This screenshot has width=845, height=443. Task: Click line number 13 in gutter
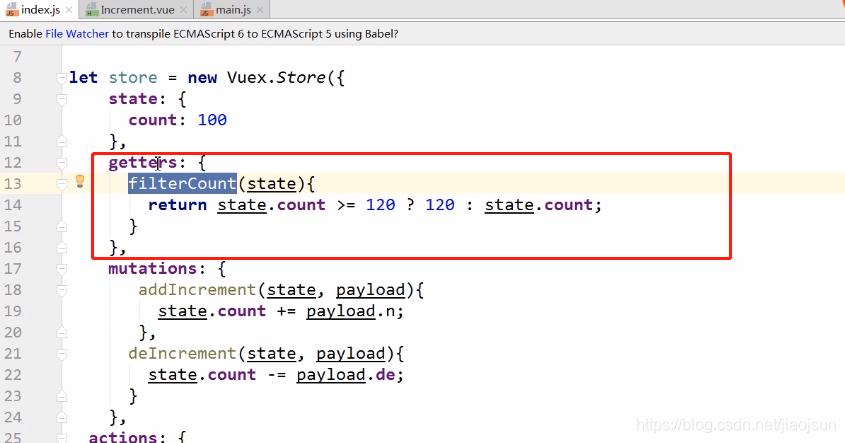click(13, 184)
